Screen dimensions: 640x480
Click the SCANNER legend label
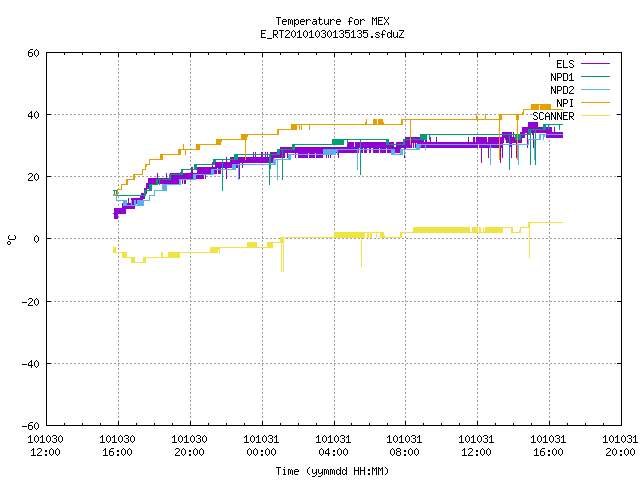pyautogui.click(x=553, y=116)
